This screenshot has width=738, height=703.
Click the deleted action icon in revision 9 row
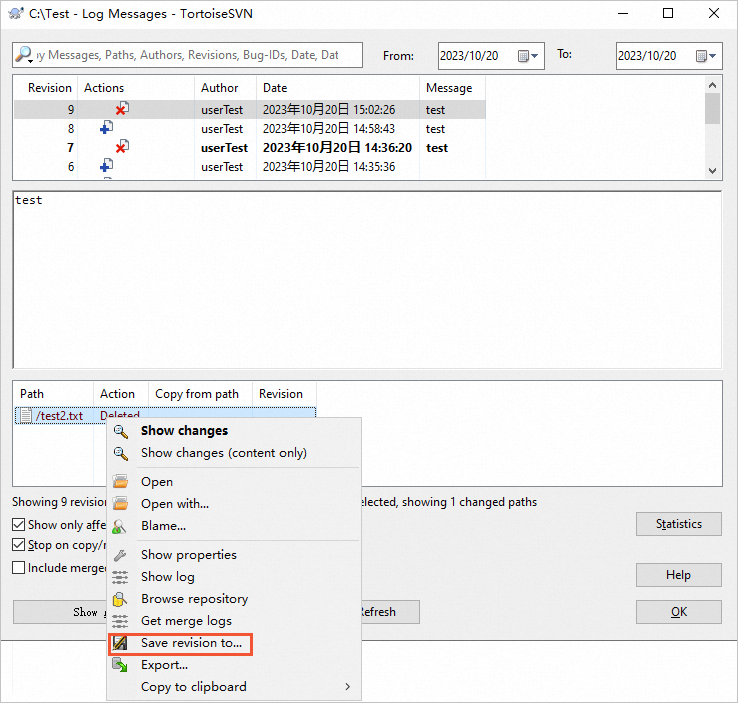(x=122, y=109)
